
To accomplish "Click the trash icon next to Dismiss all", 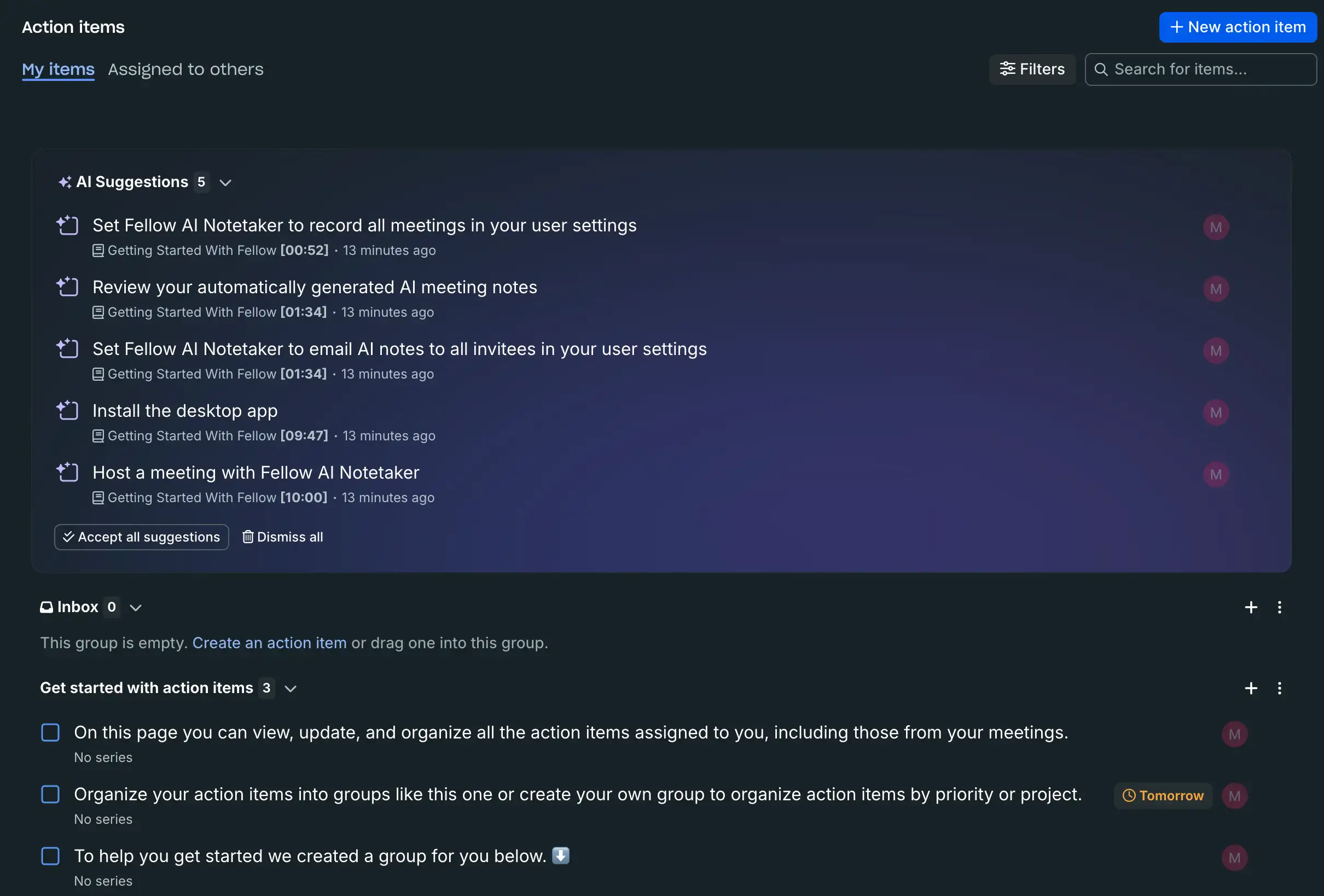I will [x=248, y=537].
